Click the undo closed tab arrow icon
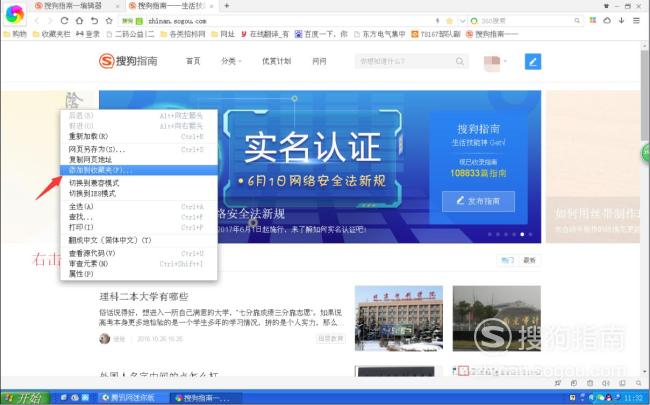The height and width of the screenshot is (405, 650). click(94, 21)
